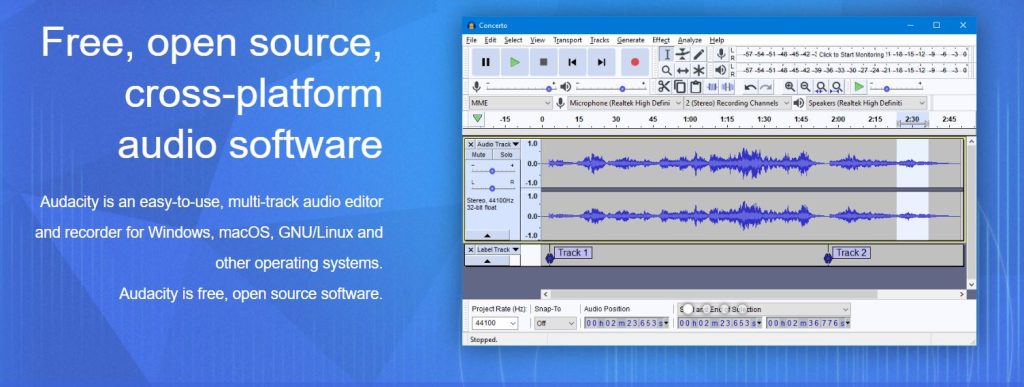Screen dimensions: 1024x387
Task: Adjust the Audio Track gain slider
Action: pos(492,171)
